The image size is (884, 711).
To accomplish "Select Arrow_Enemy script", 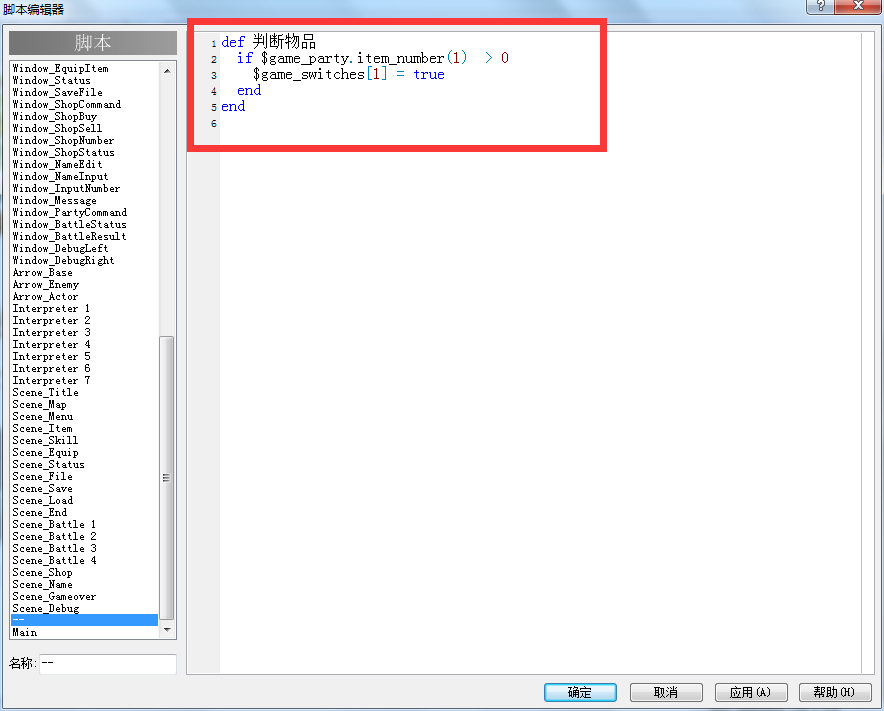I will pos(46,285).
